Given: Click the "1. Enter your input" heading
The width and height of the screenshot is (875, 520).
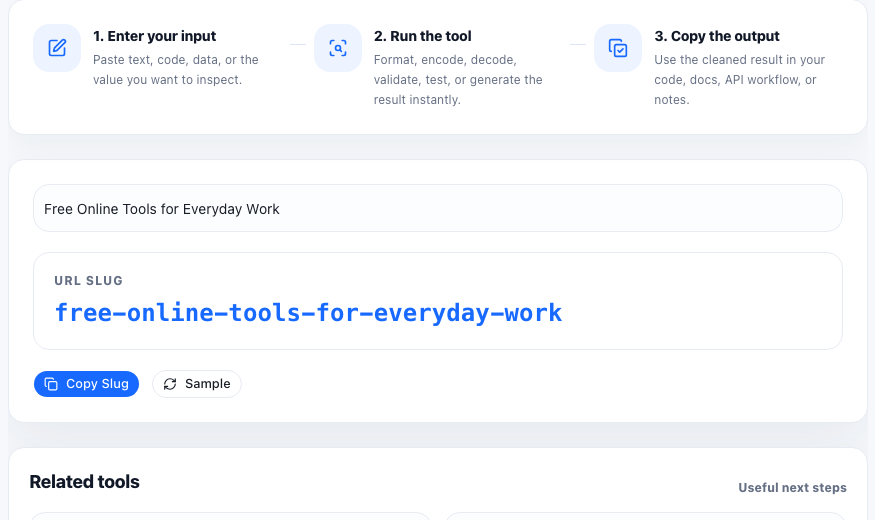Looking at the screenshot, I should [x=155, y=36].
